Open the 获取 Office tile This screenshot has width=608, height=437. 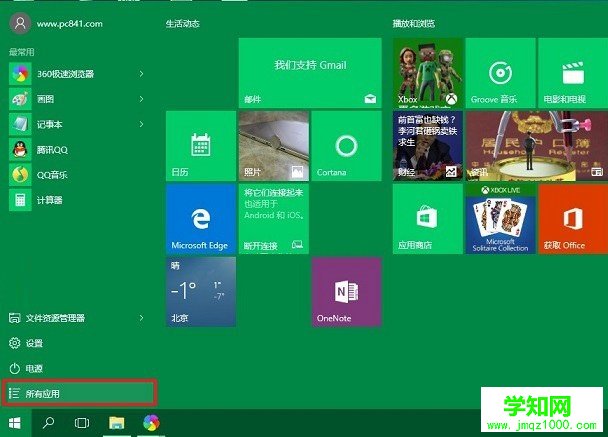tap(573, 219)
